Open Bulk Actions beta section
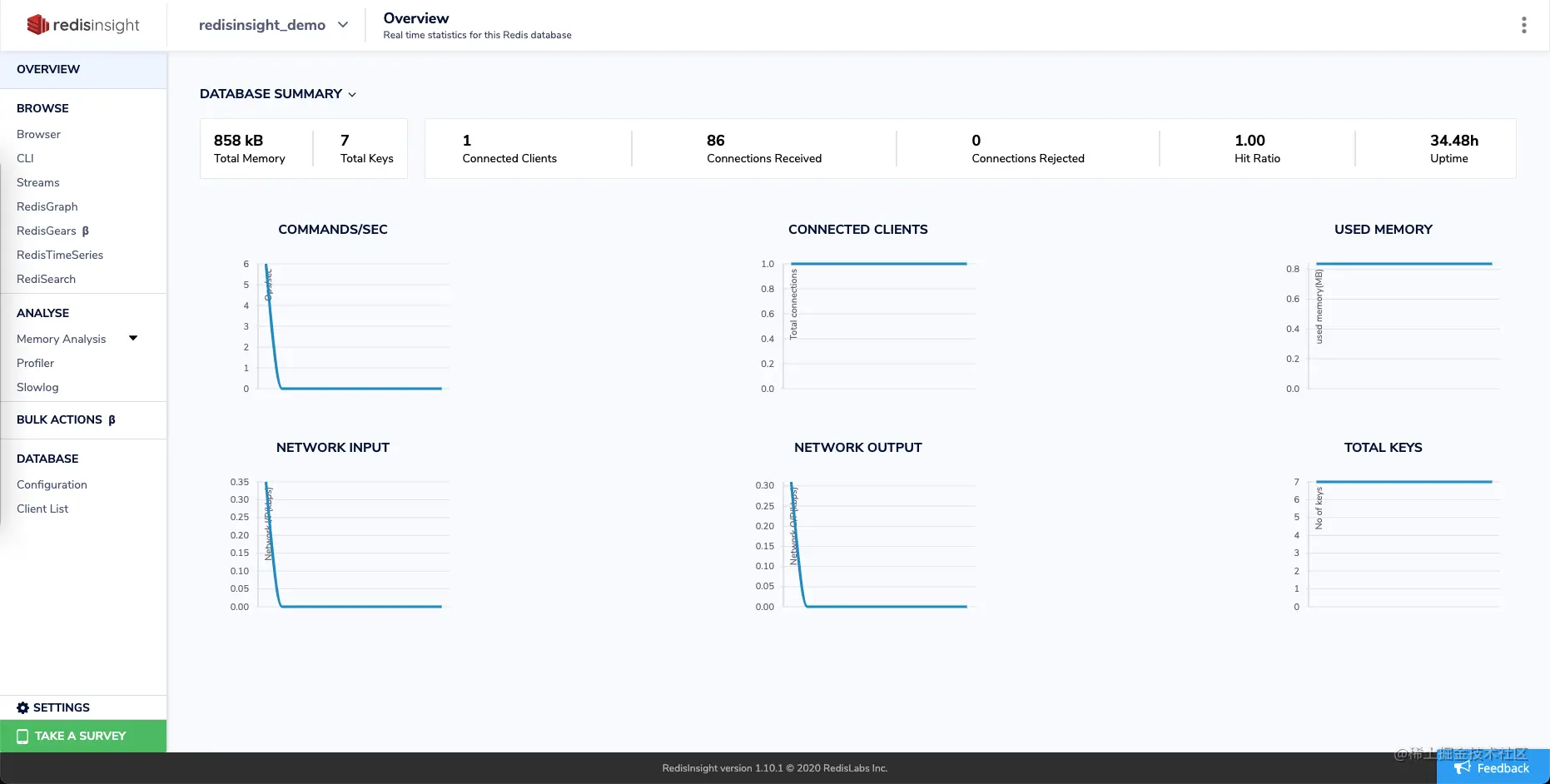The image size is (1550, 784). click(66, 419)
